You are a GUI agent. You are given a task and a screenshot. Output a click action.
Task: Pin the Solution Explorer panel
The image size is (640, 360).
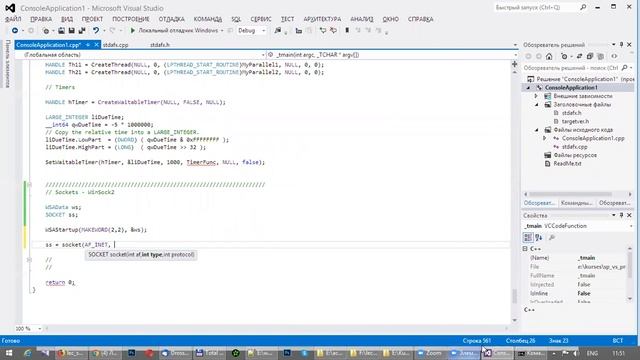(x=621, y=44)
